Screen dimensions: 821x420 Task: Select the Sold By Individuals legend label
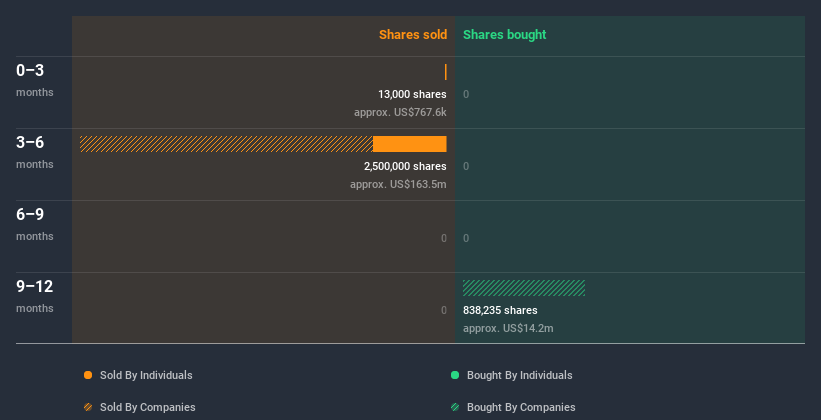[x=146, y=375]
